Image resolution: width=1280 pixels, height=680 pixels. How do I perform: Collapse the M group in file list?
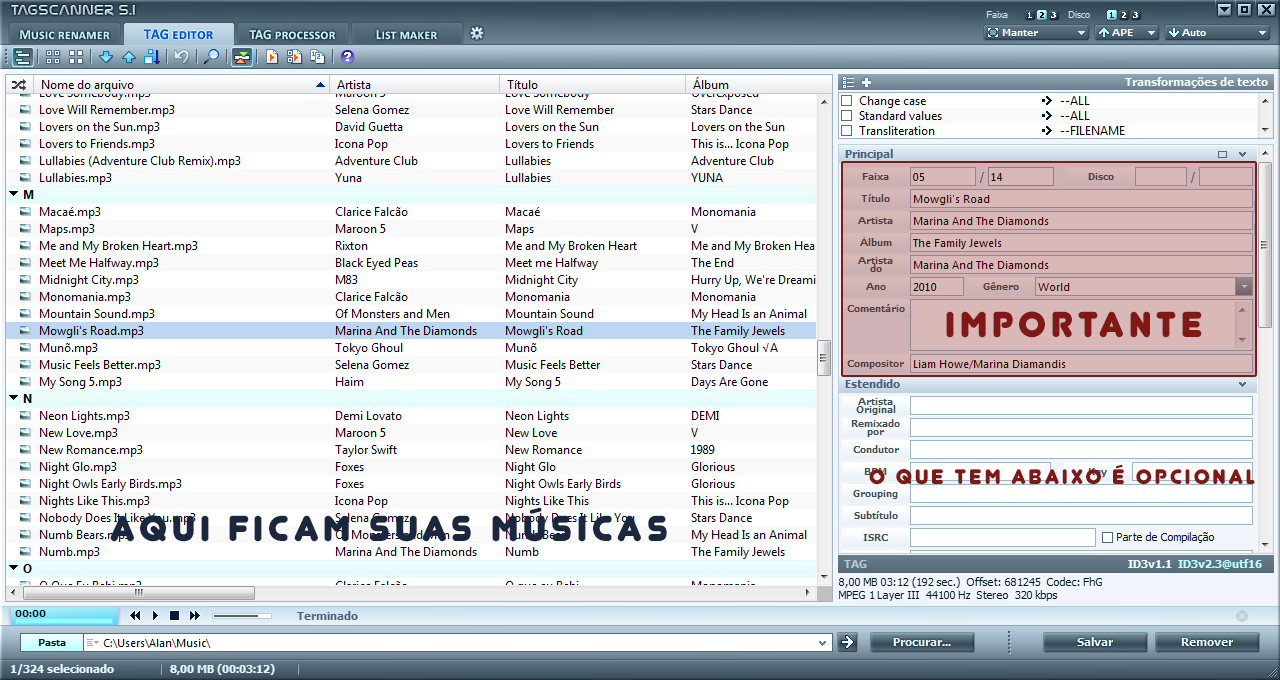tap(12, 195)
